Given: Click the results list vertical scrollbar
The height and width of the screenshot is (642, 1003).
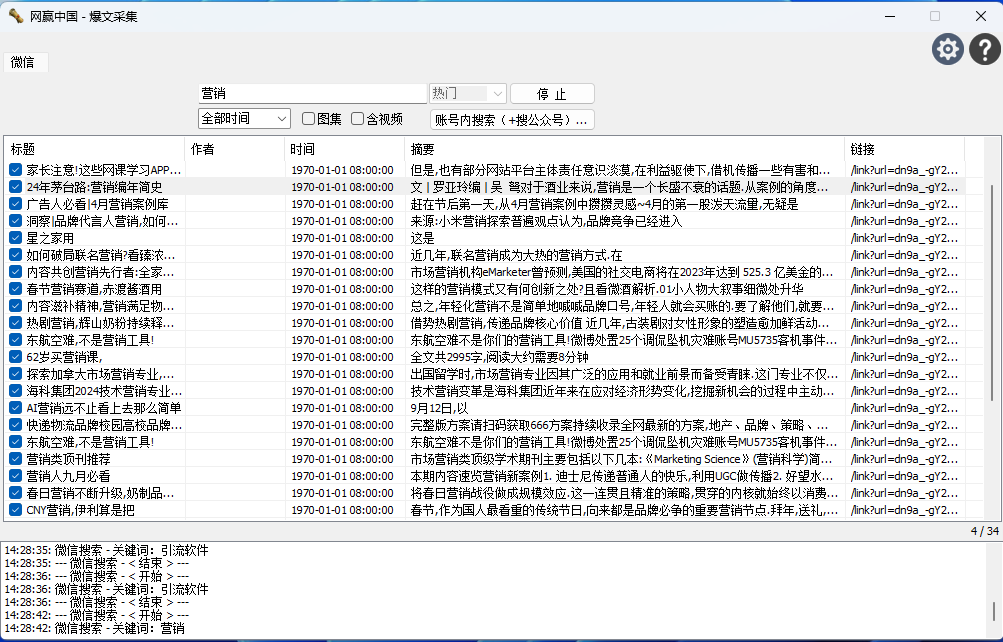Looking at the screenshot, I should click(x=992, y=300).
